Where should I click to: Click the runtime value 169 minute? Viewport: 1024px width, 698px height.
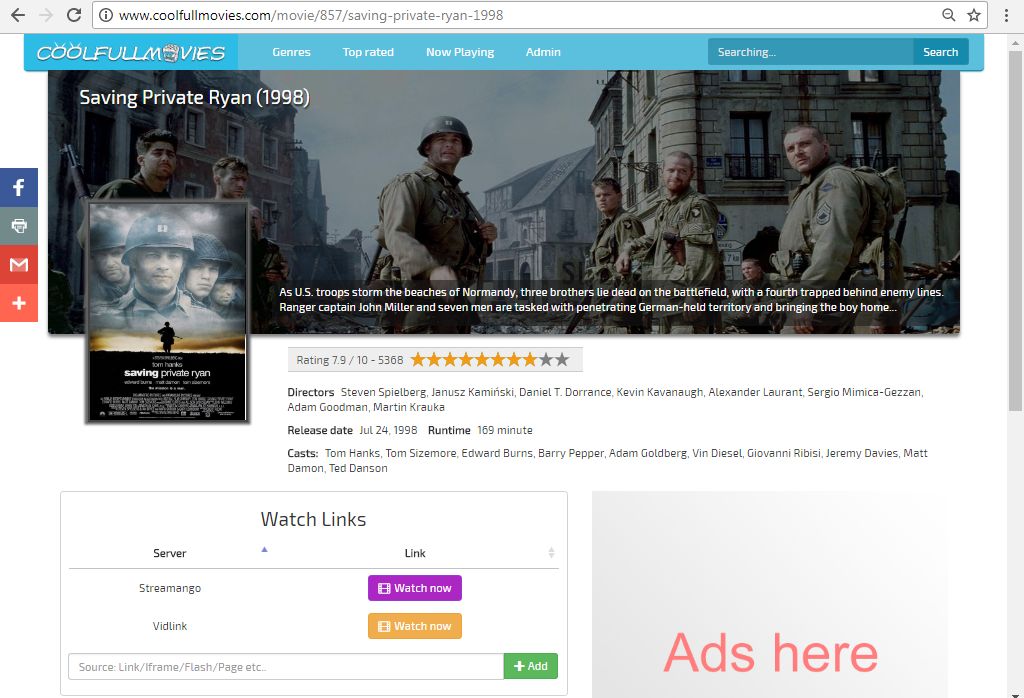(x=505, y=430)
